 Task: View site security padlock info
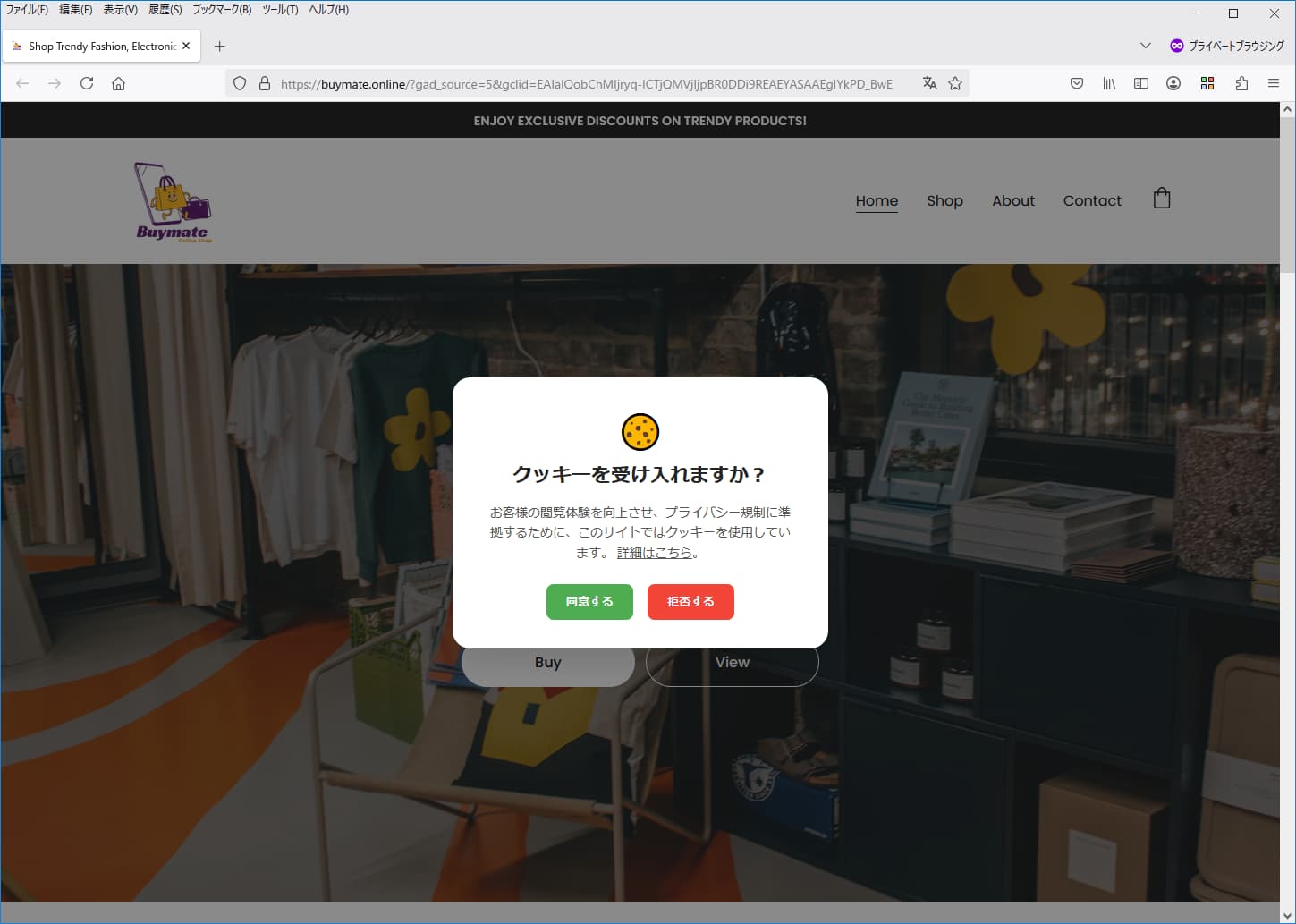pyautogui.click(x=265, y=83)
